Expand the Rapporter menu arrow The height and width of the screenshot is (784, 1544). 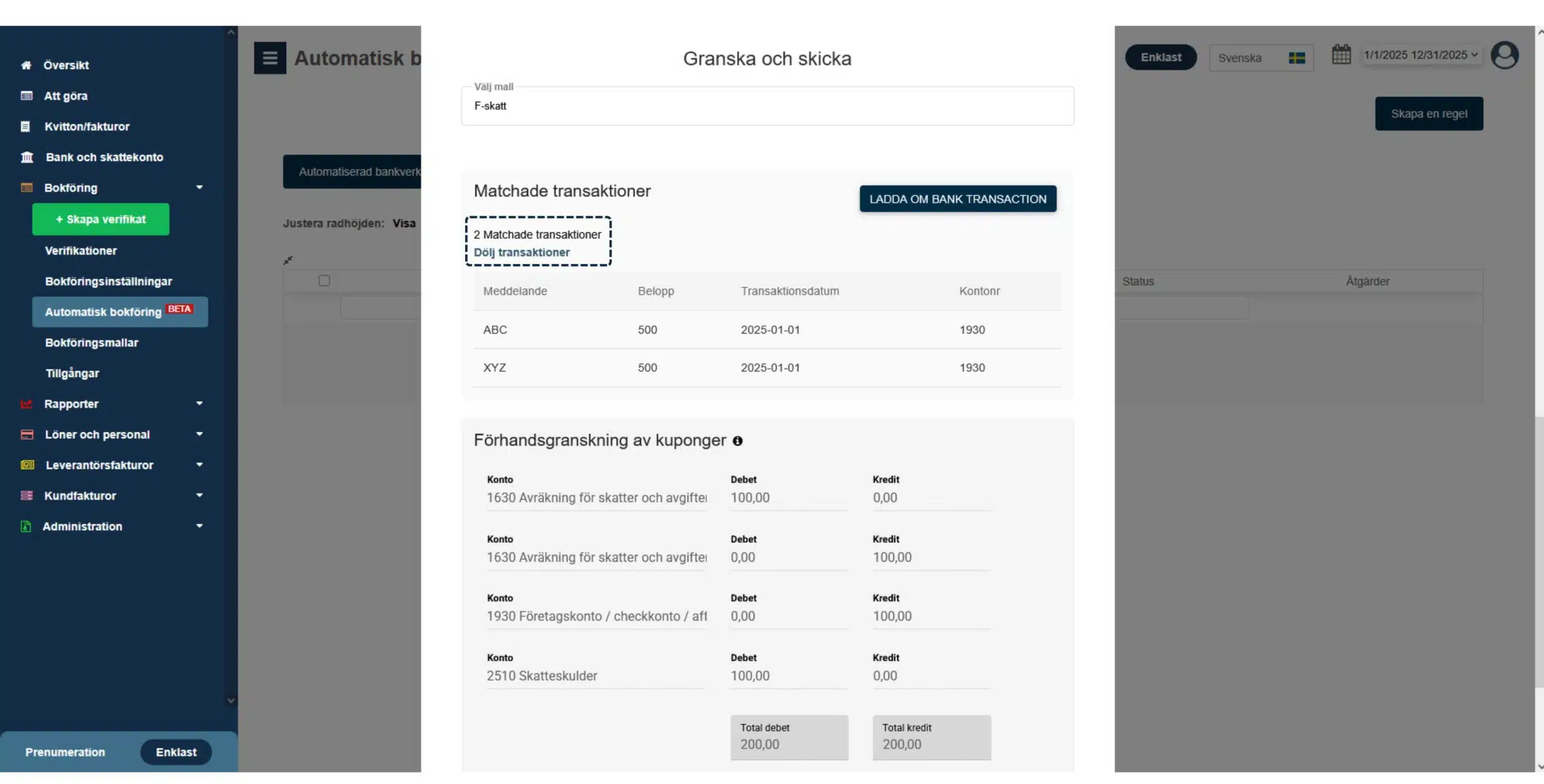click(x=199, y=403)
